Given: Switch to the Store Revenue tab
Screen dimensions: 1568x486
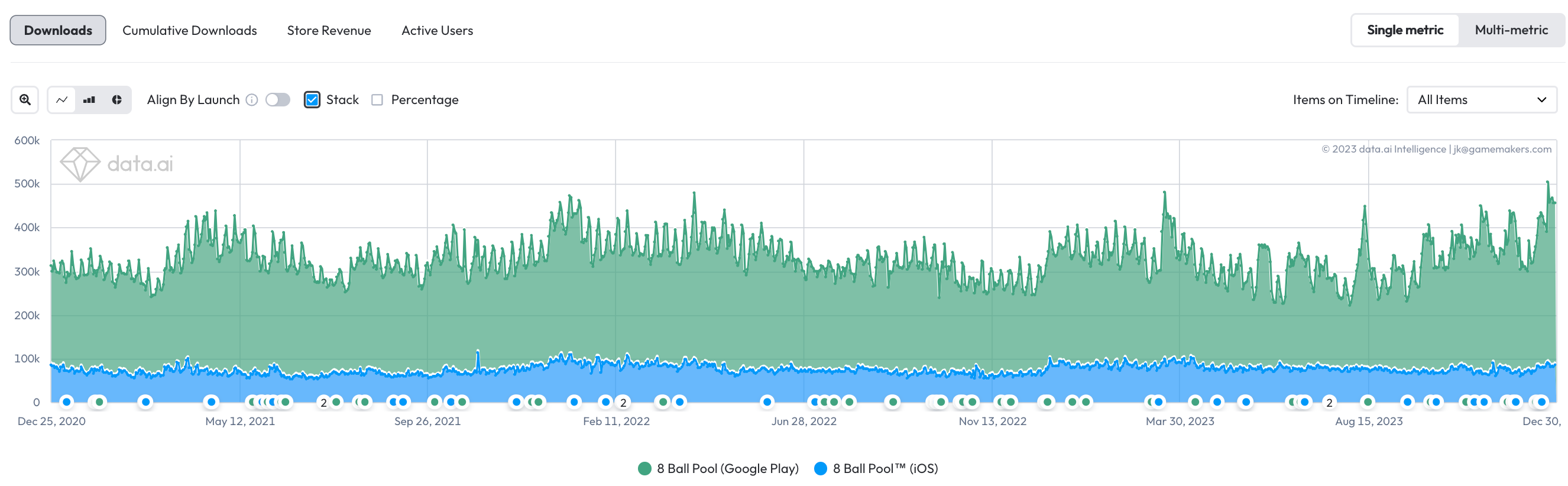Looking at the screenshot, I should pos(329,31).
